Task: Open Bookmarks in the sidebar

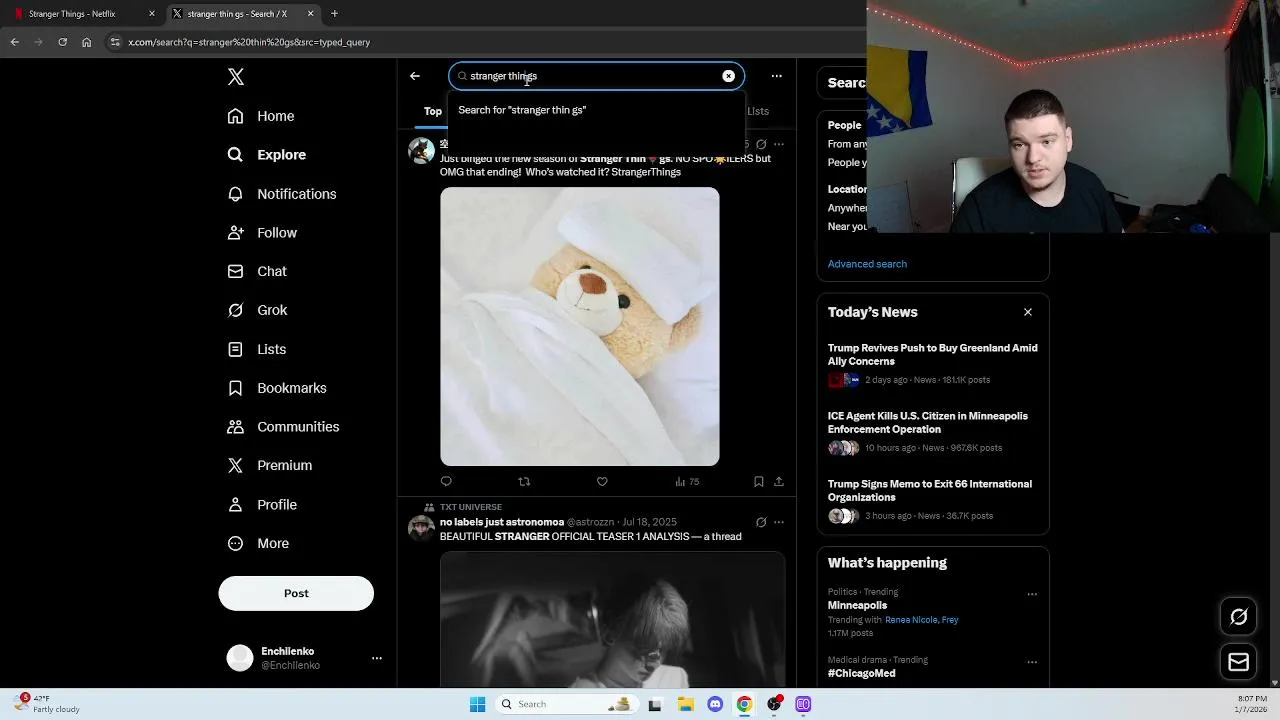Action: [x=277, y=388]
